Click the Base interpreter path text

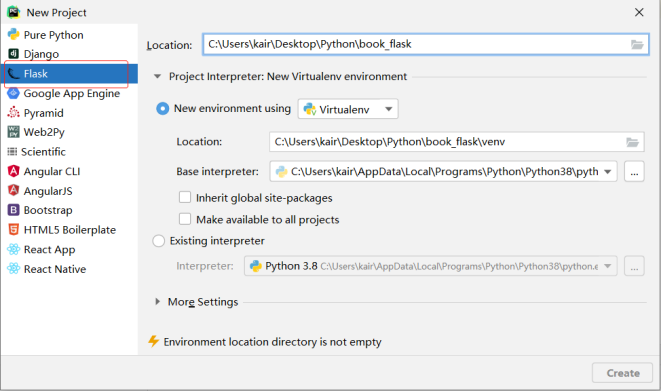point(444,171)
